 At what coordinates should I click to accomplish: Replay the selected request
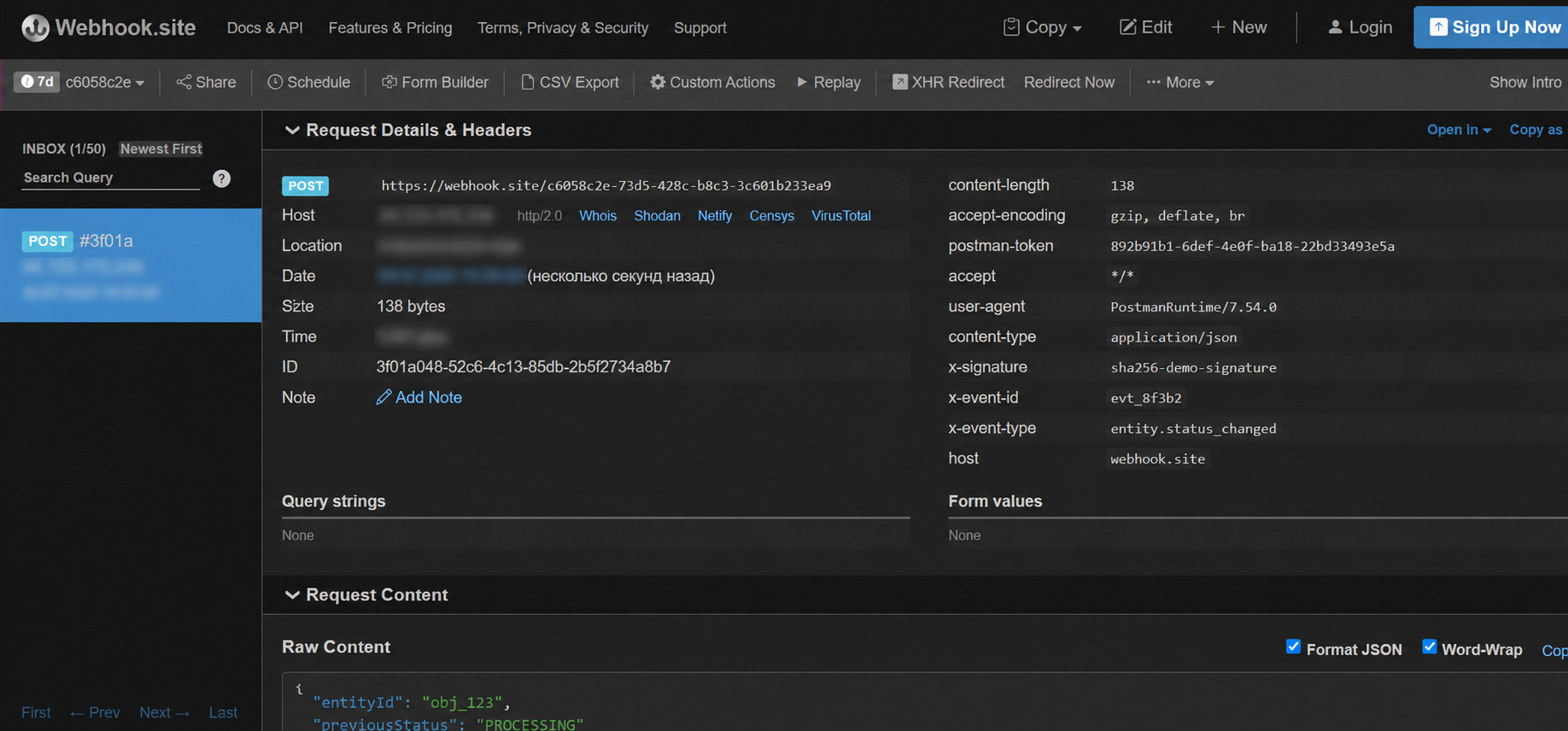point(828,83)
